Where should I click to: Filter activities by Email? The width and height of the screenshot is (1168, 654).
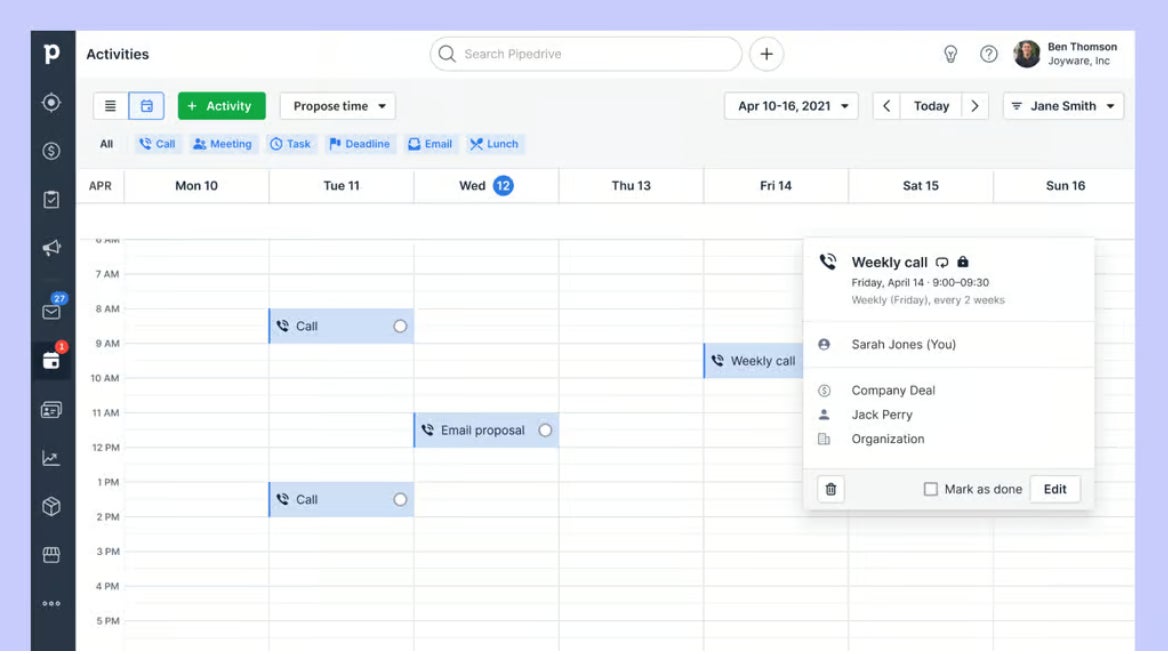click(x=430, y=144)
